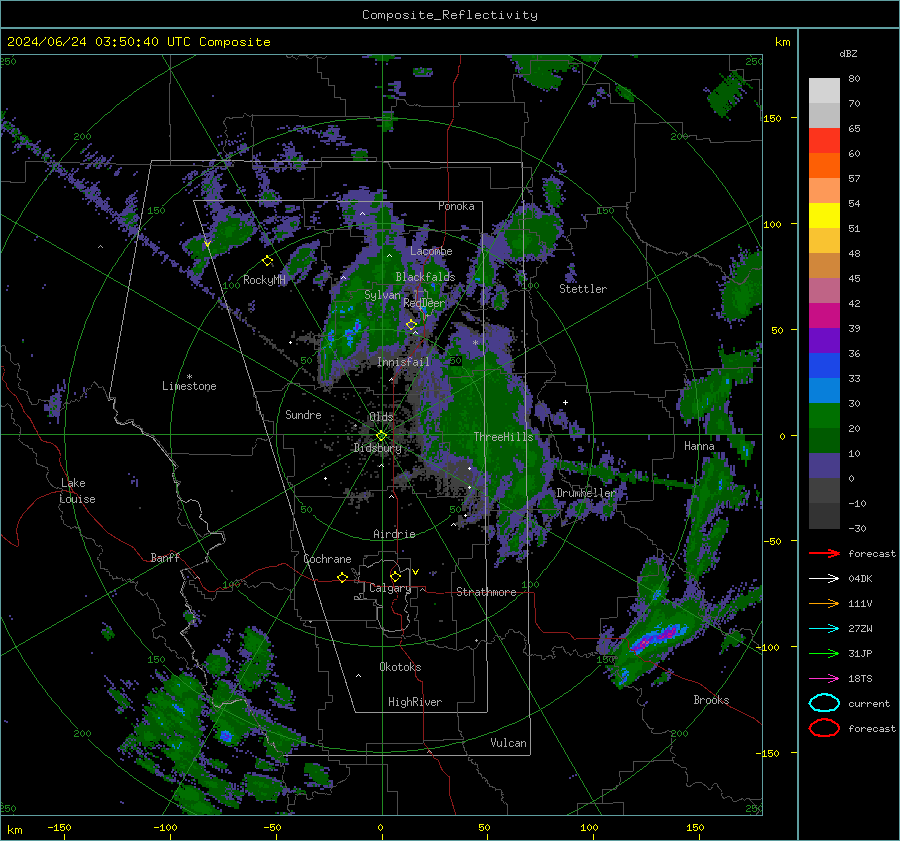This screenshot has width=900, height=841.
Task: Click the Sundre town label
Action: click(x=303, y=414)
